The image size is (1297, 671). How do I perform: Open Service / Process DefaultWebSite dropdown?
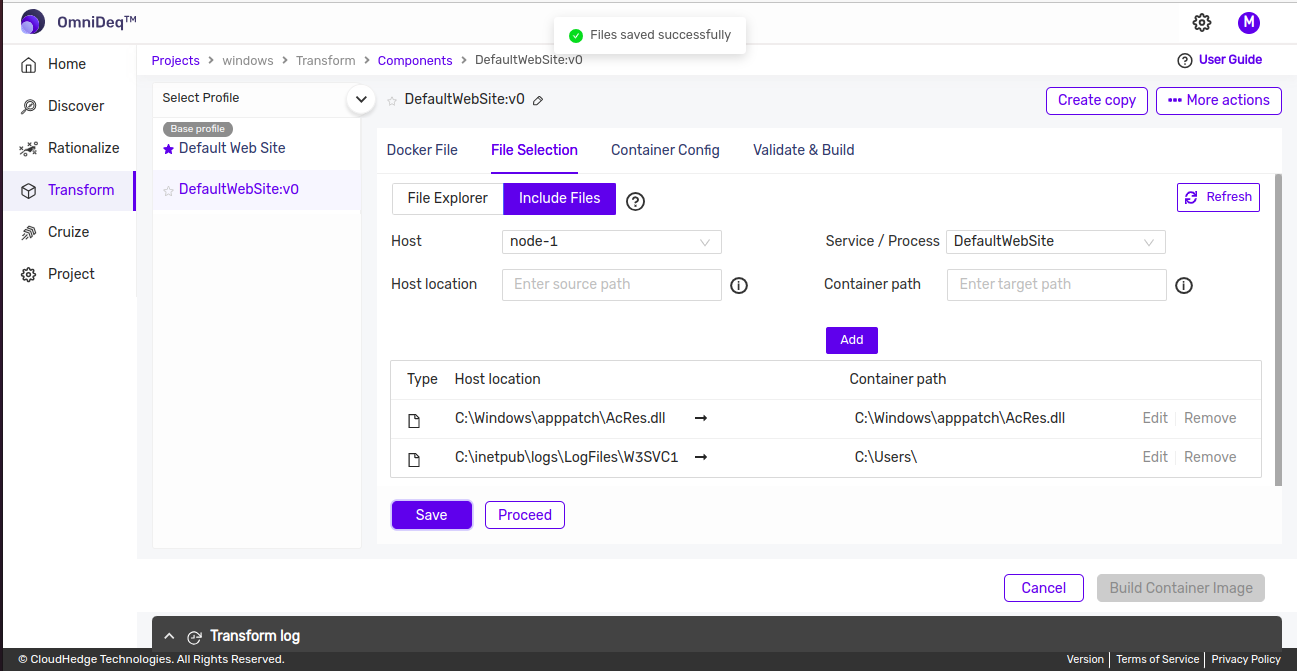(x=1055, y=242)
